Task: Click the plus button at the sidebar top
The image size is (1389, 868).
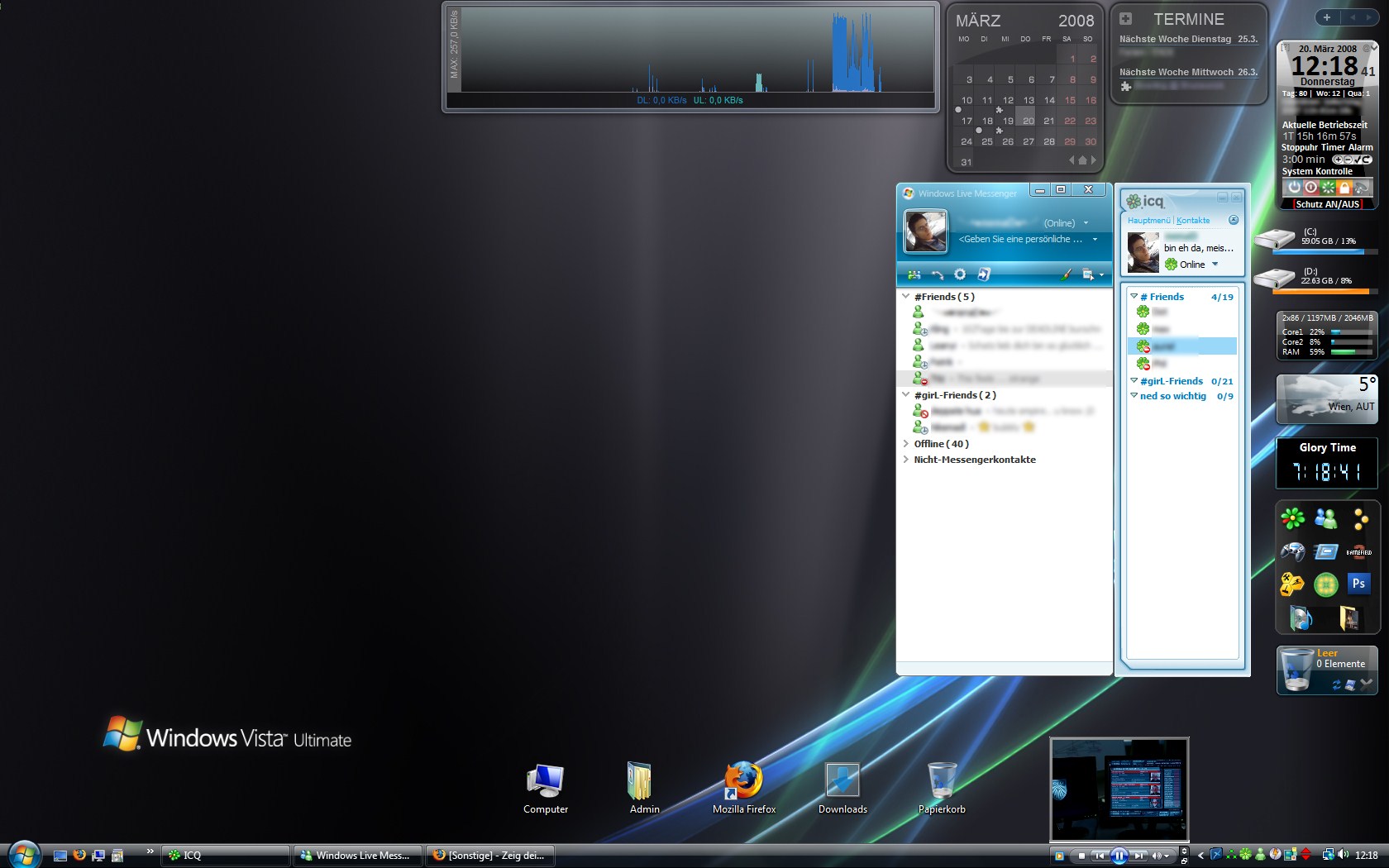Action: [1326, 17]
